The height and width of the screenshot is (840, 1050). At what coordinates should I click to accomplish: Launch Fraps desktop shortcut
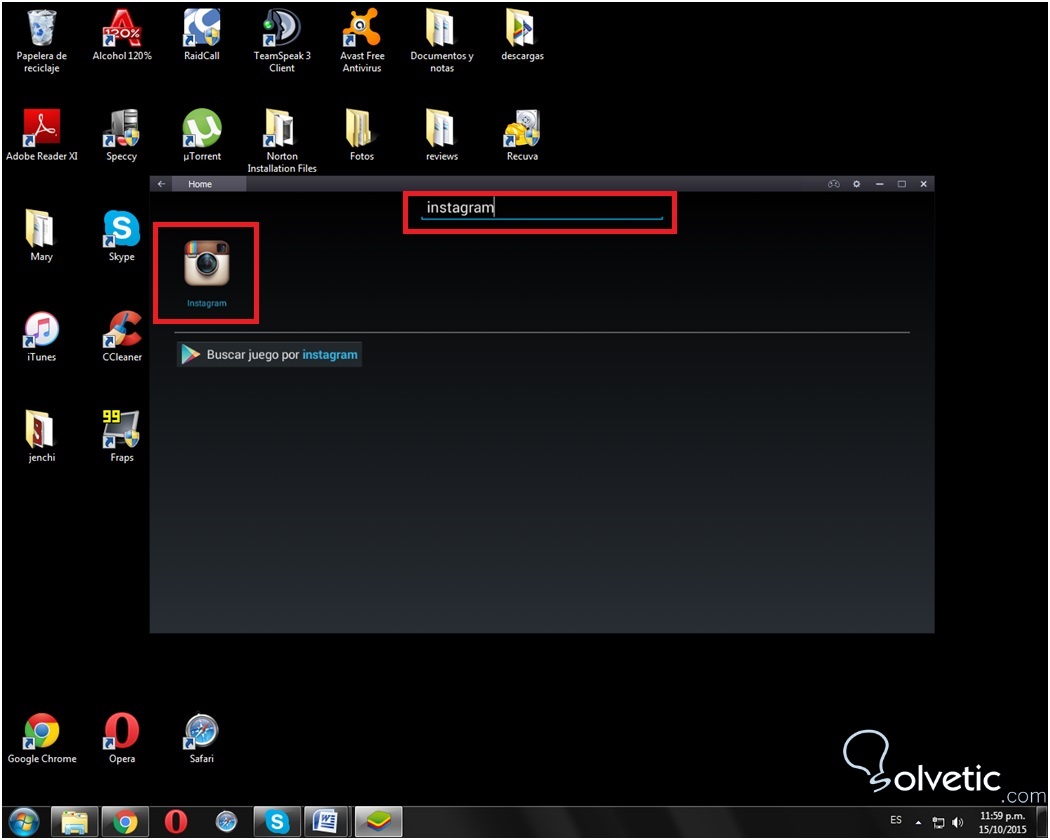point(122,437)
